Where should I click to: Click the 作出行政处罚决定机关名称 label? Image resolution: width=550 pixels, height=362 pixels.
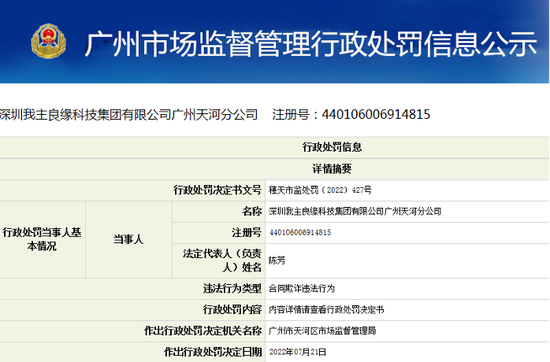click(x=203, y=330)
